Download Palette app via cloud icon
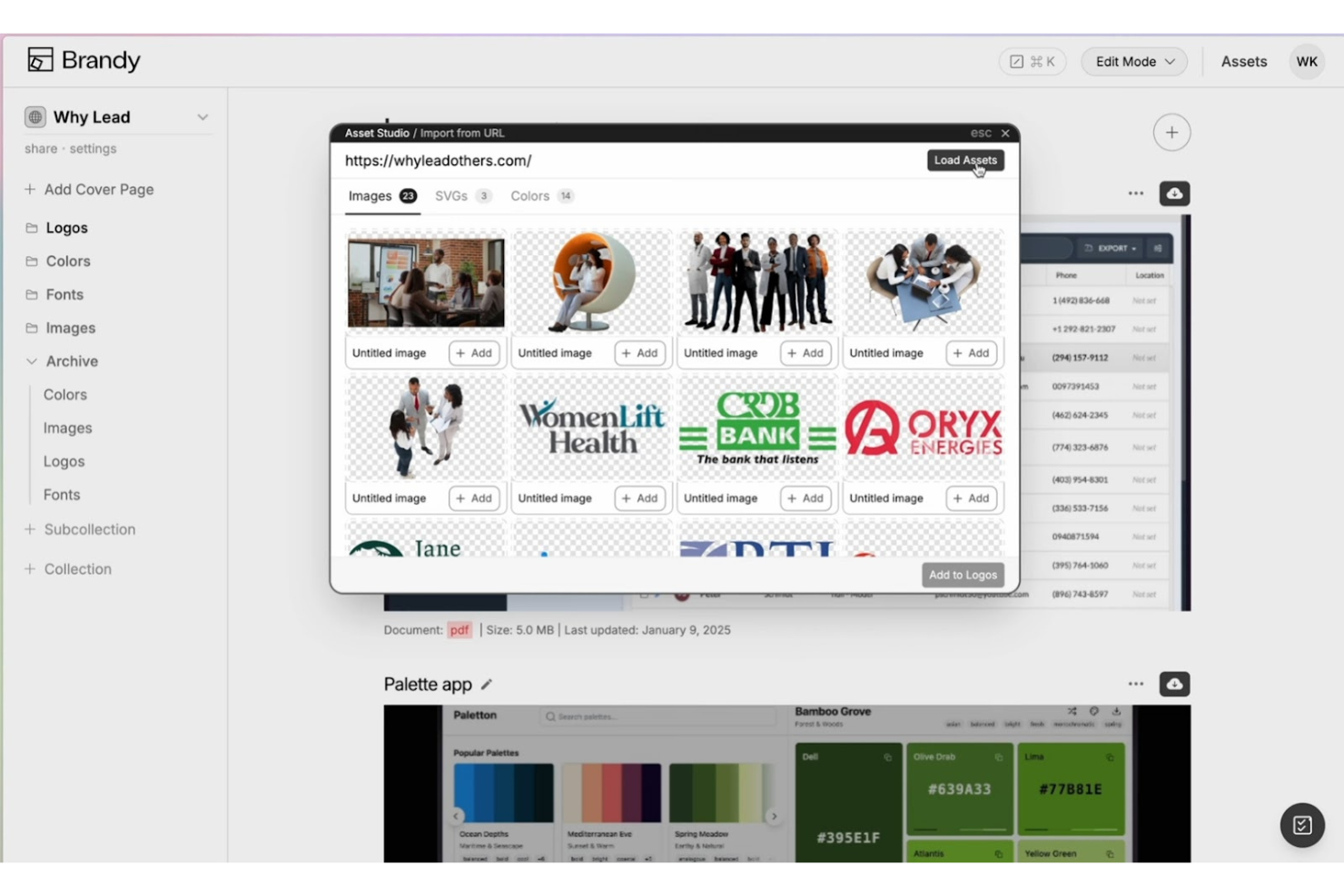This screenshot has height=896, width=1344. coord(1174,684)
